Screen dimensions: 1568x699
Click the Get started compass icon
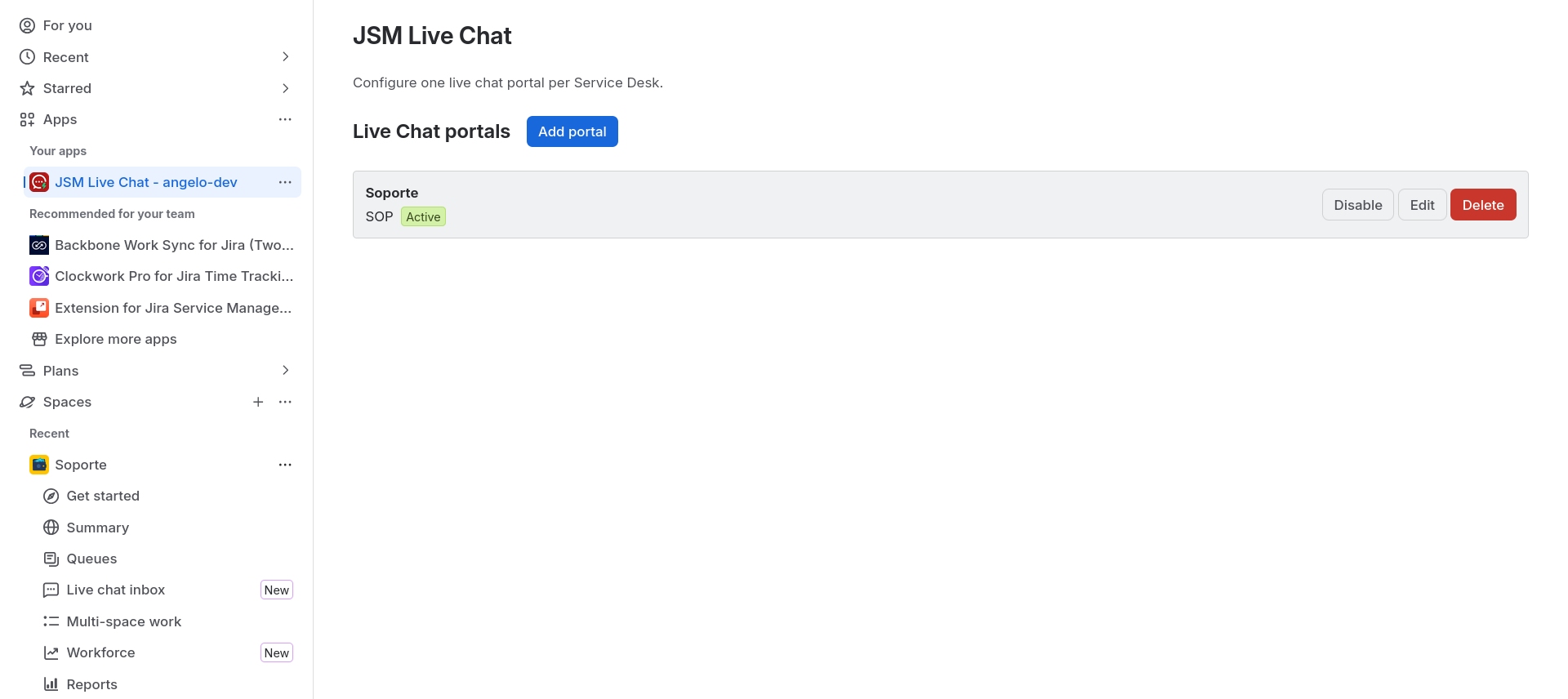51,496
